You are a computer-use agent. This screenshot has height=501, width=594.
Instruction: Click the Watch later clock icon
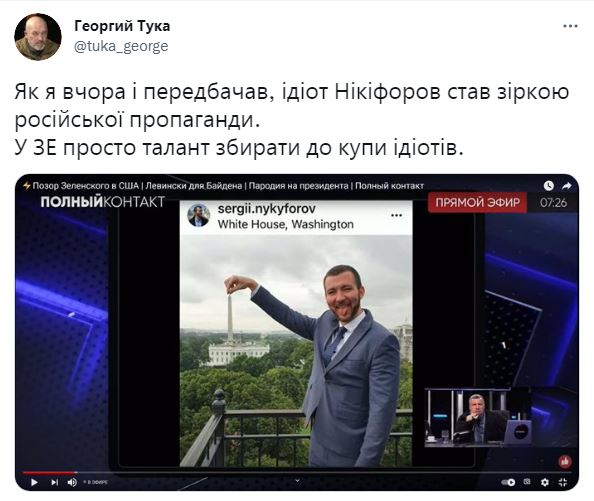point(549,186)
